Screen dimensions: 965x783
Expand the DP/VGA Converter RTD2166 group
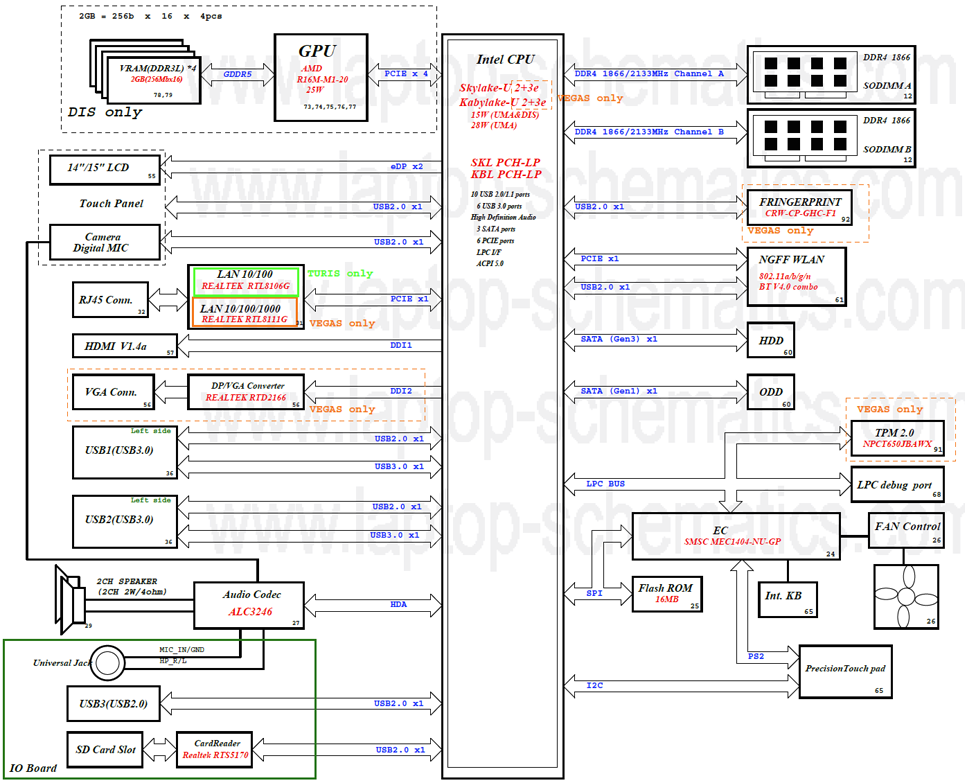246,391
